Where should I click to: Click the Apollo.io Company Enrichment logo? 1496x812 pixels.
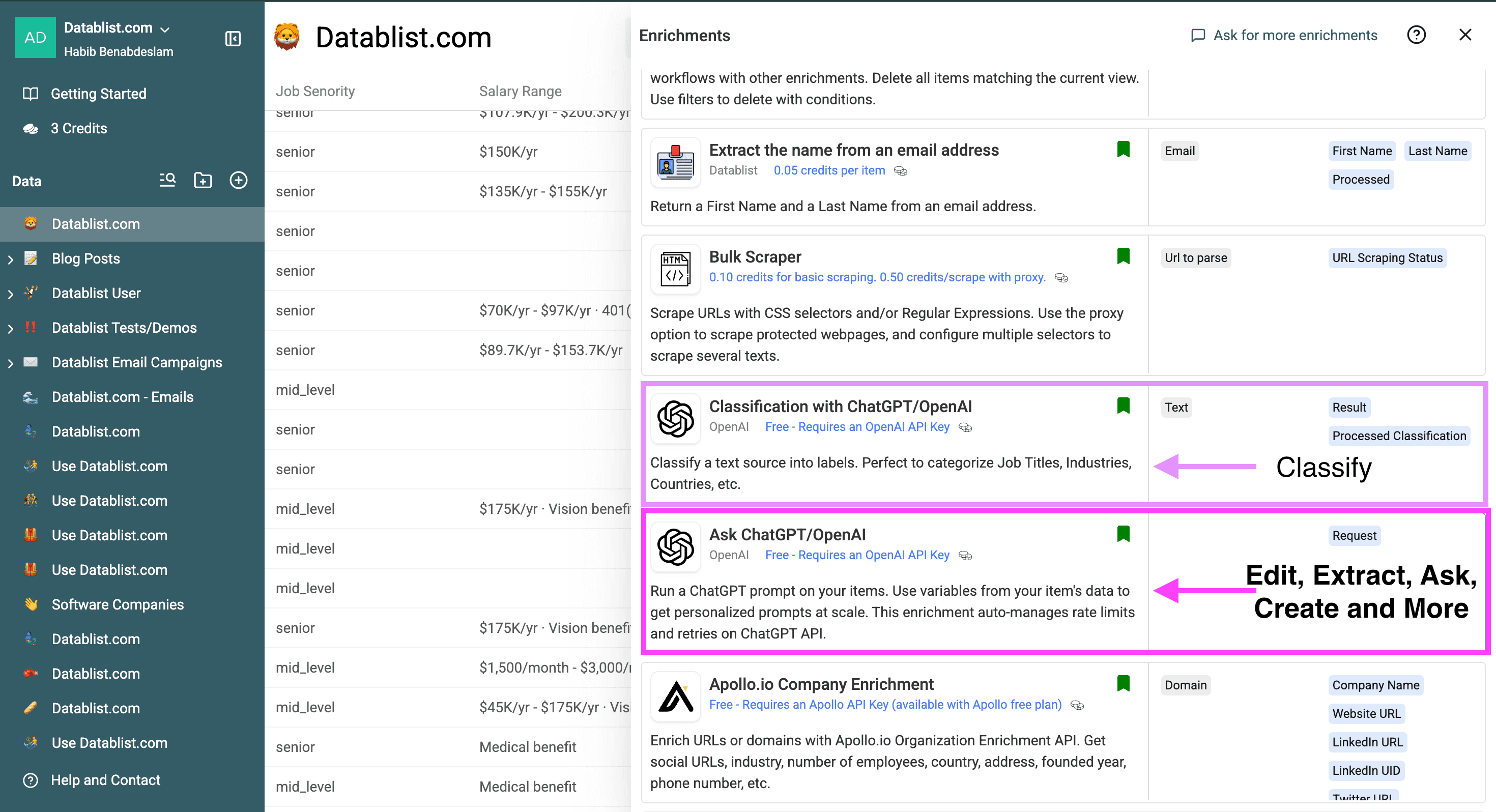(x=675, y=696)
